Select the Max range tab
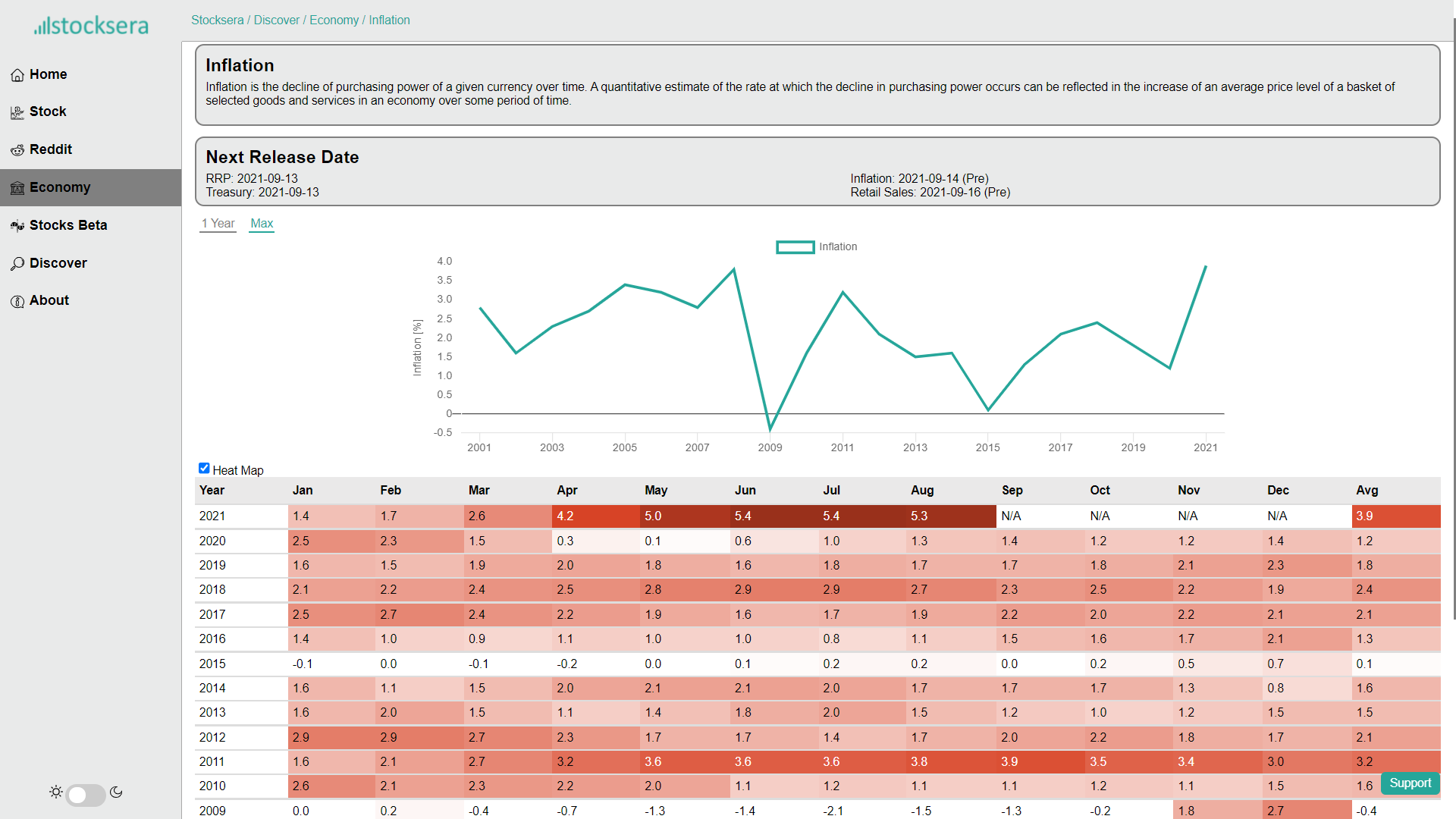Image resolution: width=1456 pixels, height=819 pixels. (x=262, y=224)
